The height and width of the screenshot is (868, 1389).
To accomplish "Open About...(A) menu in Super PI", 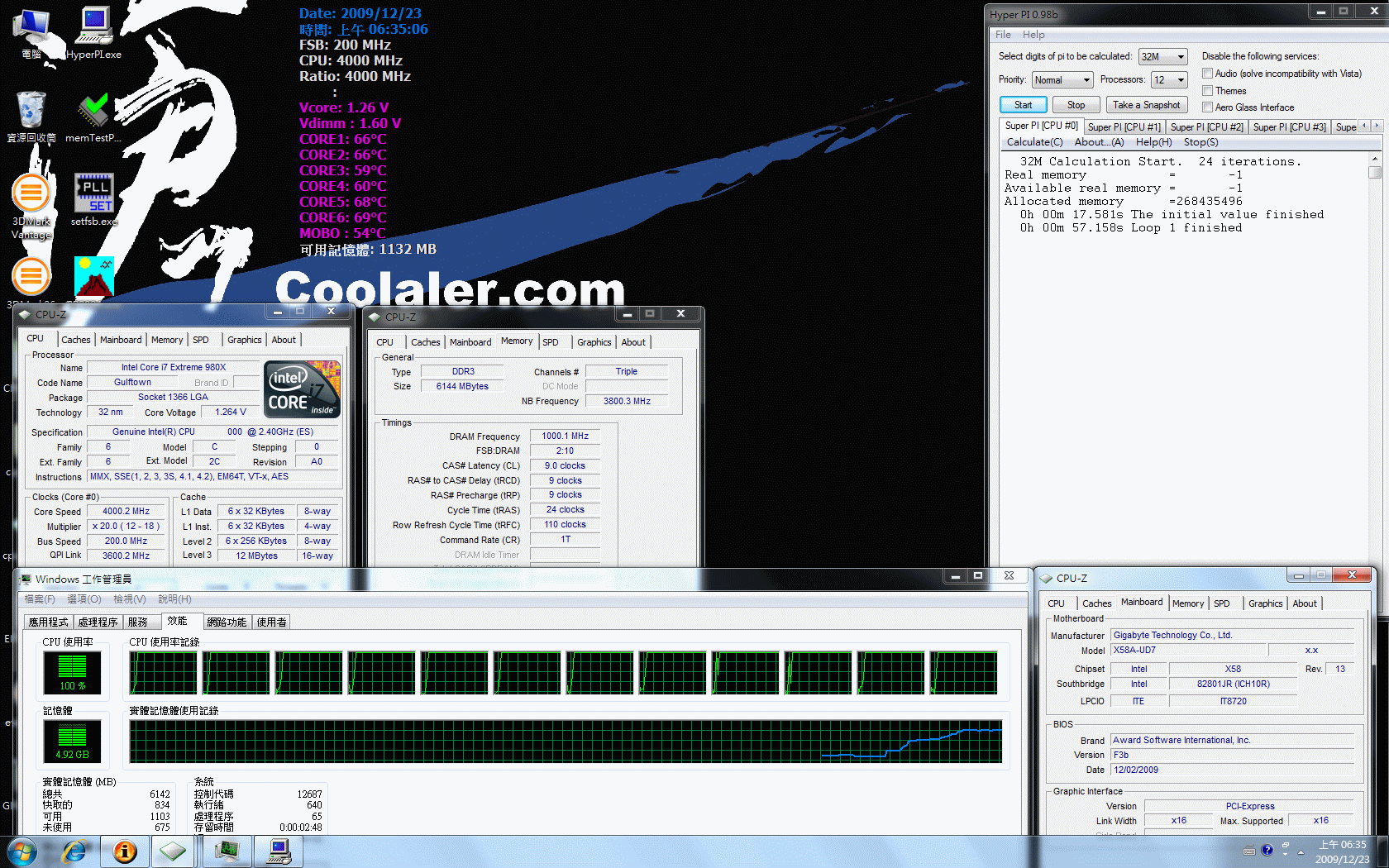I will click(x=1099, y=142).
